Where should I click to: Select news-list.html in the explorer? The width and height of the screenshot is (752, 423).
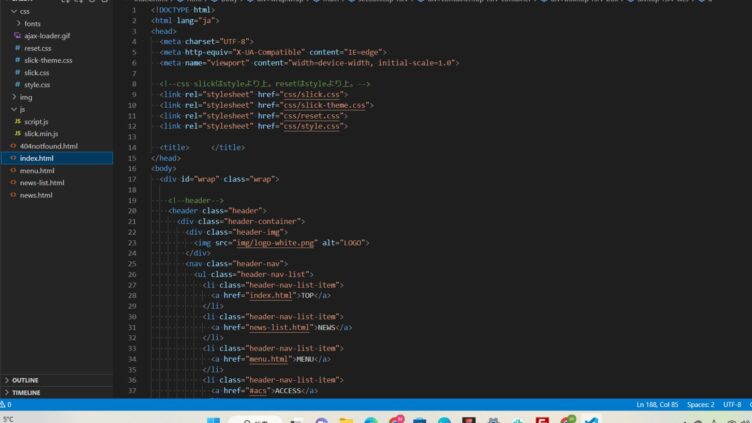pyautogui.click(x=42, y=183)
